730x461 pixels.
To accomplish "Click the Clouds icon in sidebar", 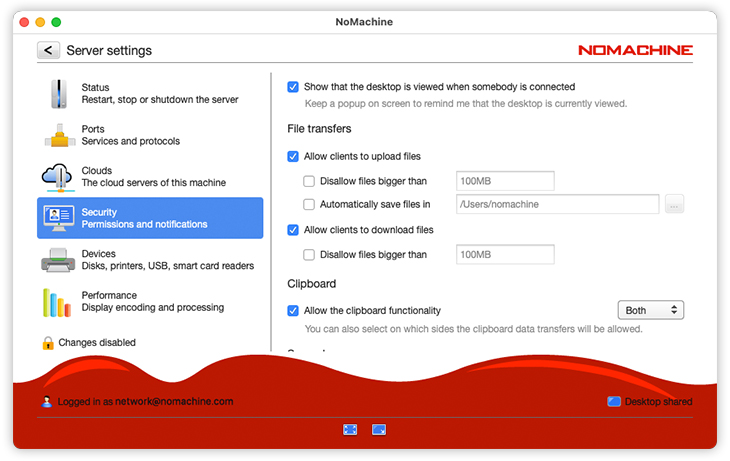I will click(58, 177).
